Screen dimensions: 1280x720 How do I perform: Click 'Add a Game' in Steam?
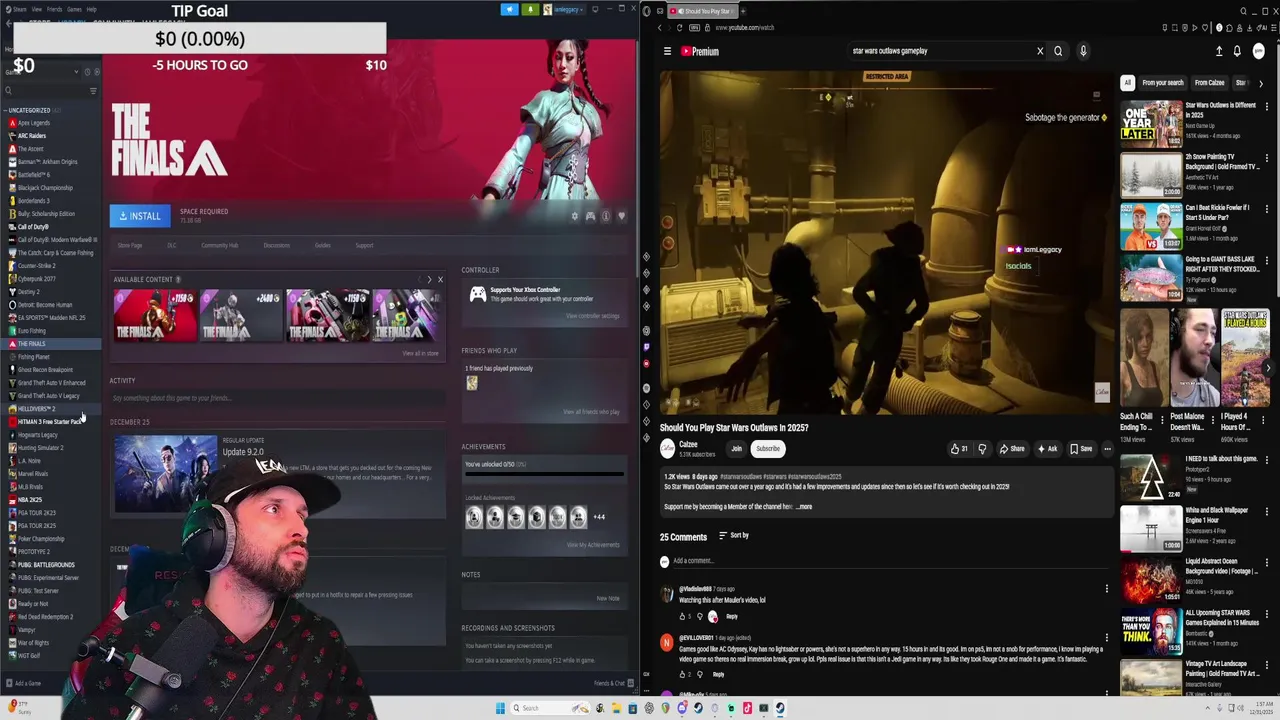tap(24, 683)
